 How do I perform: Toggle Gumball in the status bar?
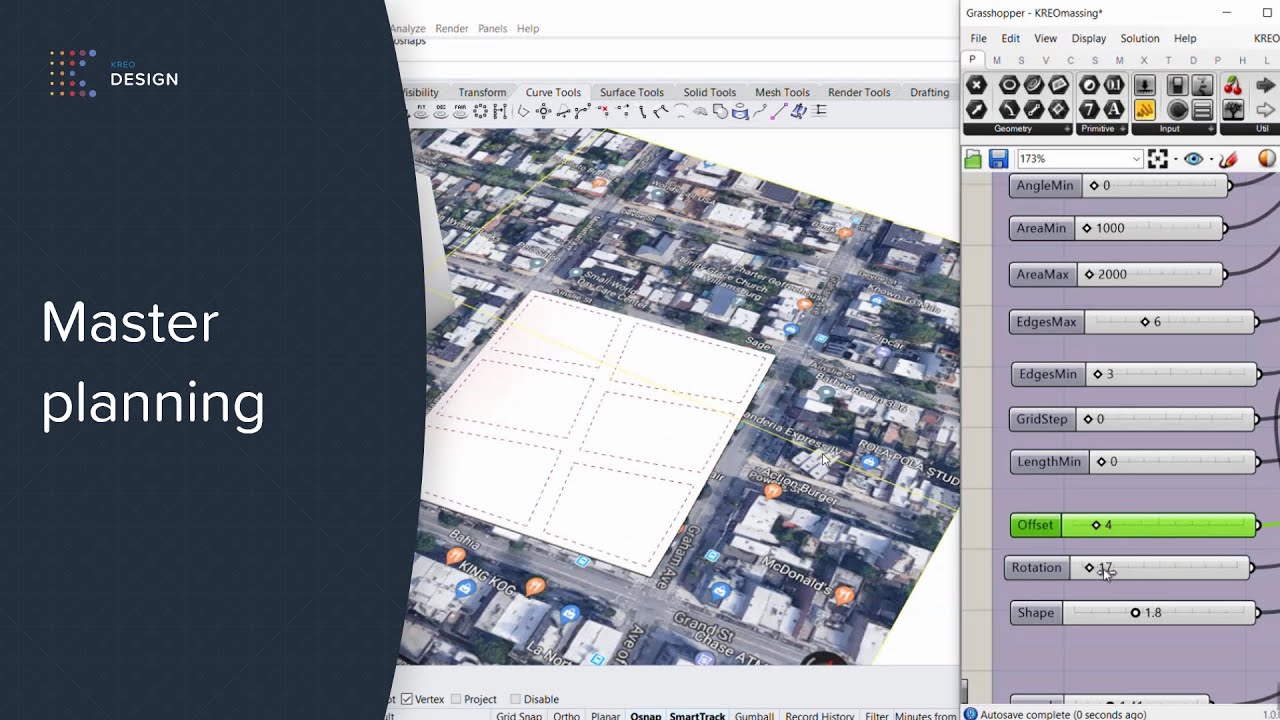[754, 715]
